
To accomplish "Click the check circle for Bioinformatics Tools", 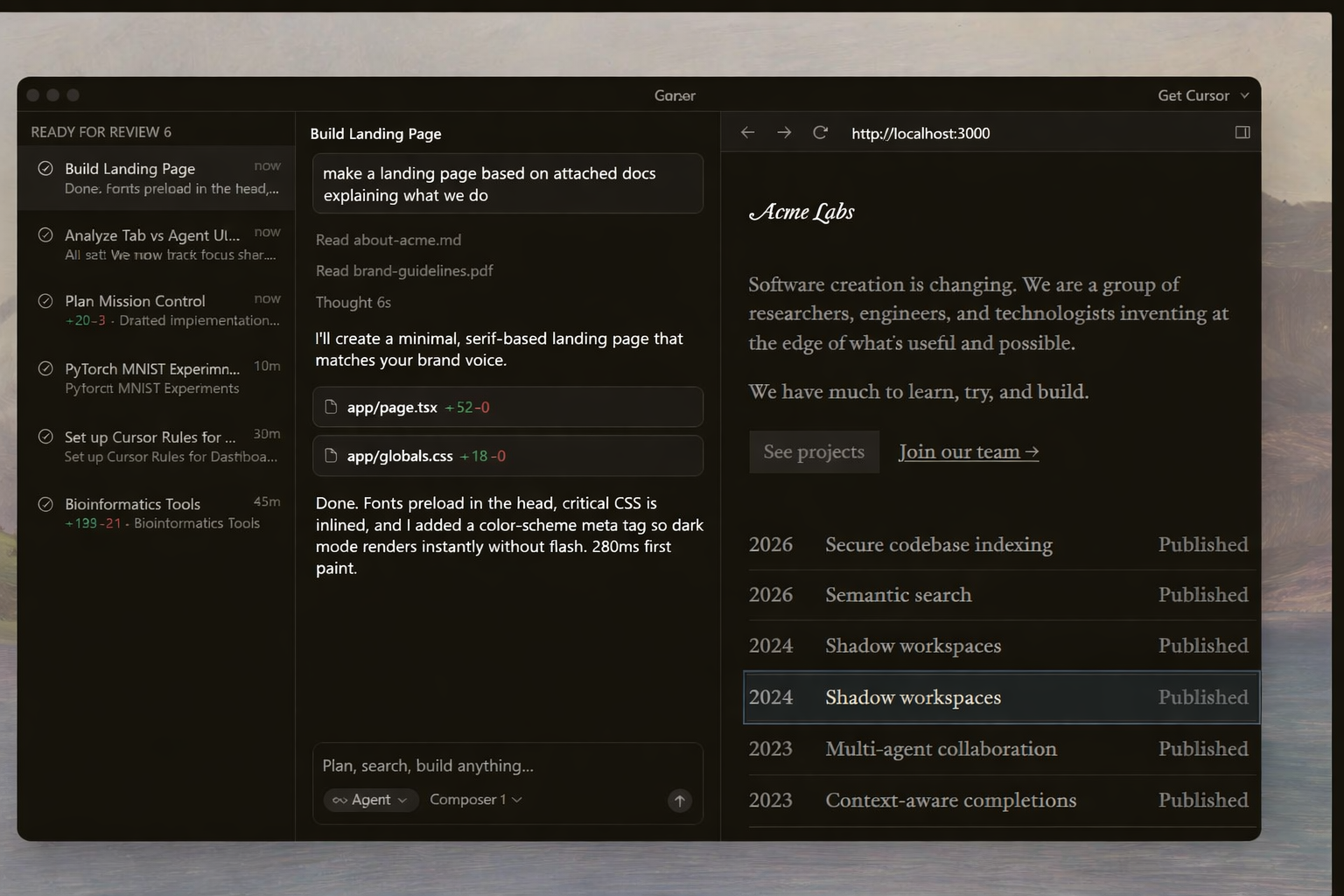I will click(45, 504).
